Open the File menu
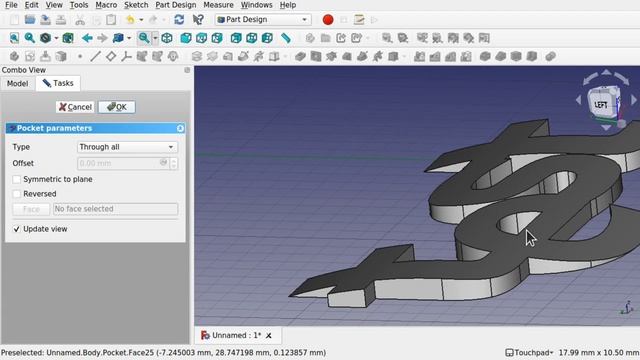 tap(11, 5)
